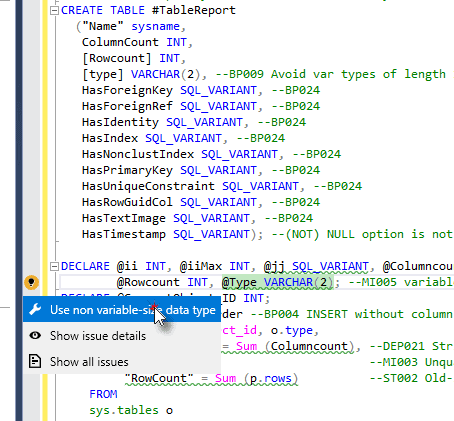Collapse the DECLARE @ii statement block

pyautogui.click(x=54, y=267)
